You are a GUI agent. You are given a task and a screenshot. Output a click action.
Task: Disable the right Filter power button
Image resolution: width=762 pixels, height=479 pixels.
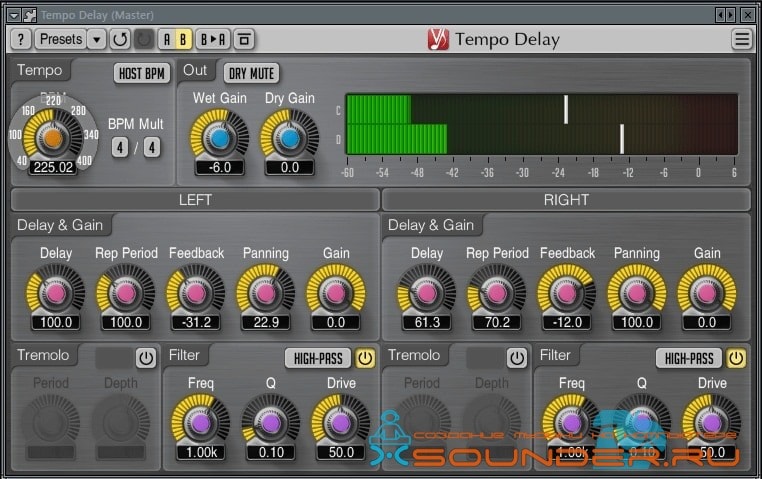click(x=736, y=358)
